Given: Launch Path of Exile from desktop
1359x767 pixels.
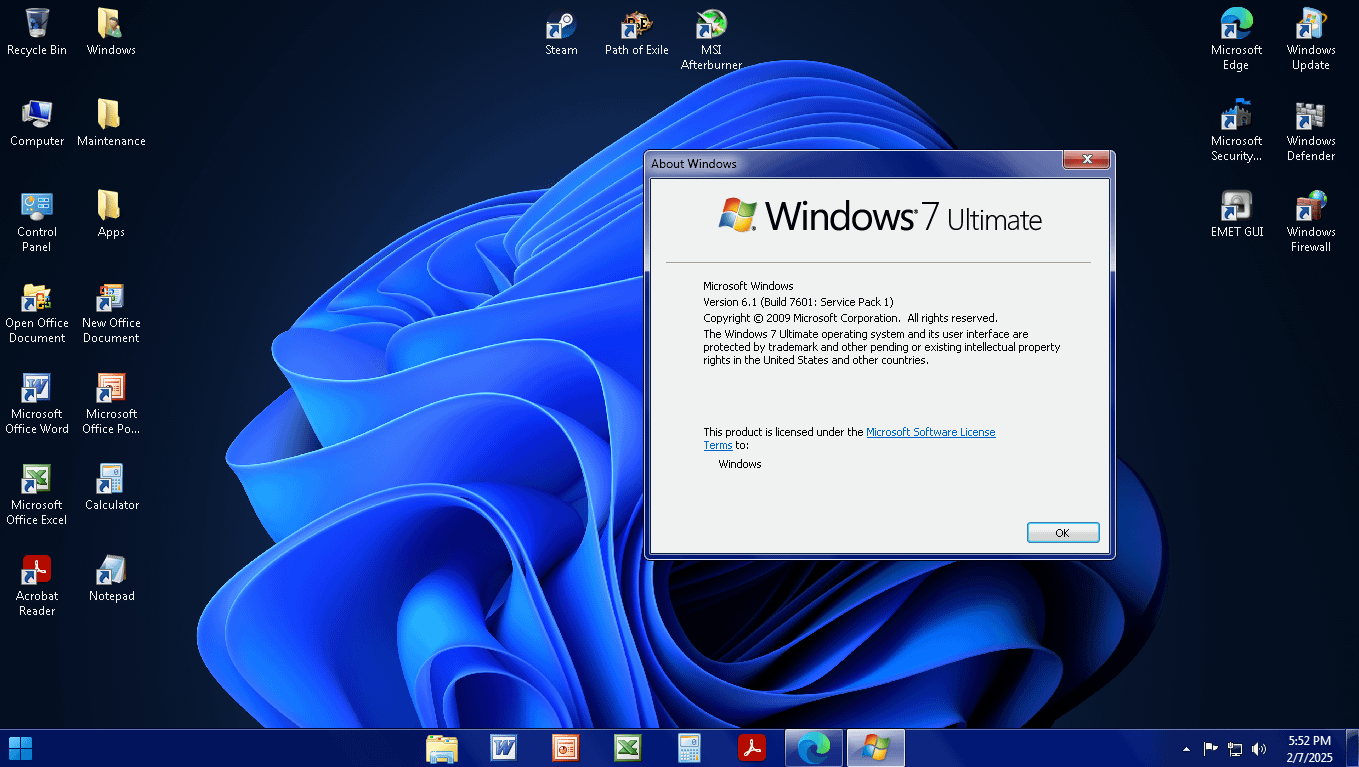Looking at the screenshot, I should point(636,25).
